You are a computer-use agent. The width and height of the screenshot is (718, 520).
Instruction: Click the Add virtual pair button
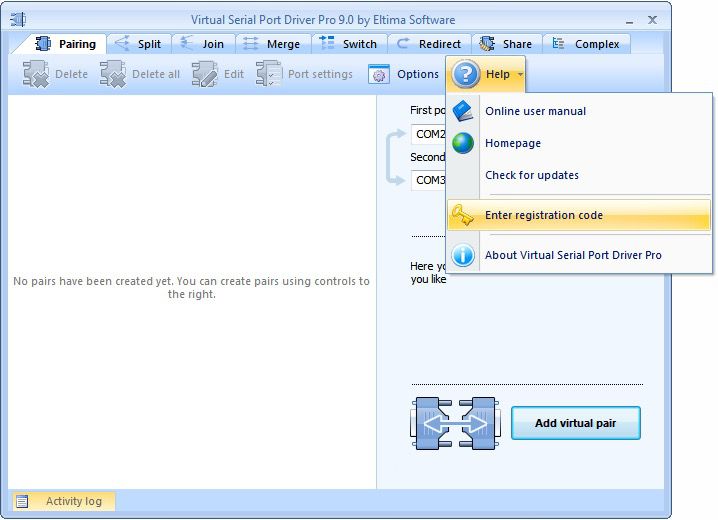[576, 423]
